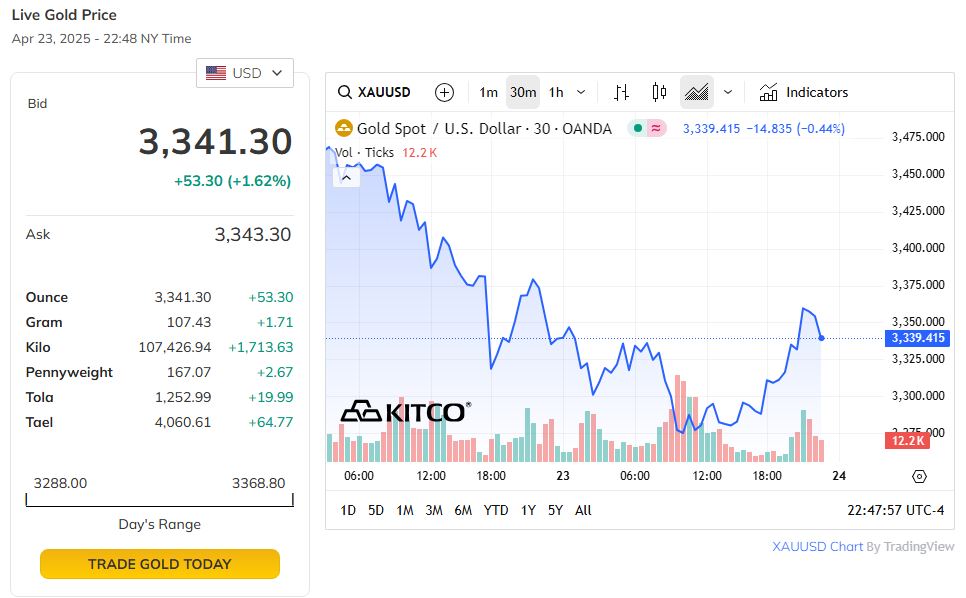Open the Indicators panel
Image resolution: width=966 pixels, height=598 pixels.
pos(804,92)
